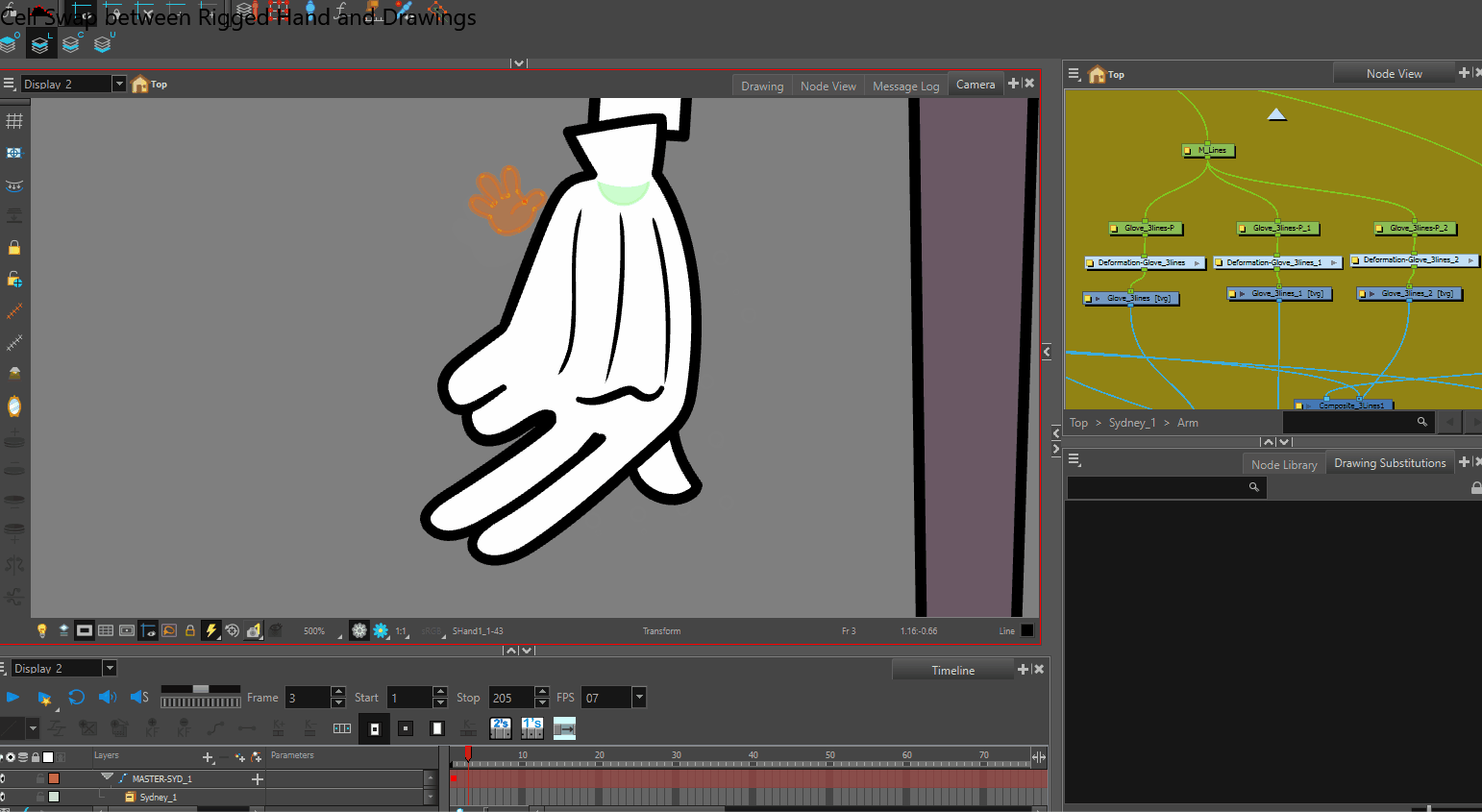Image resolution: width=1482 pixels, height=812 pixels.
Task: Click the Top home icon in Node View
Action: [1097, 74]
